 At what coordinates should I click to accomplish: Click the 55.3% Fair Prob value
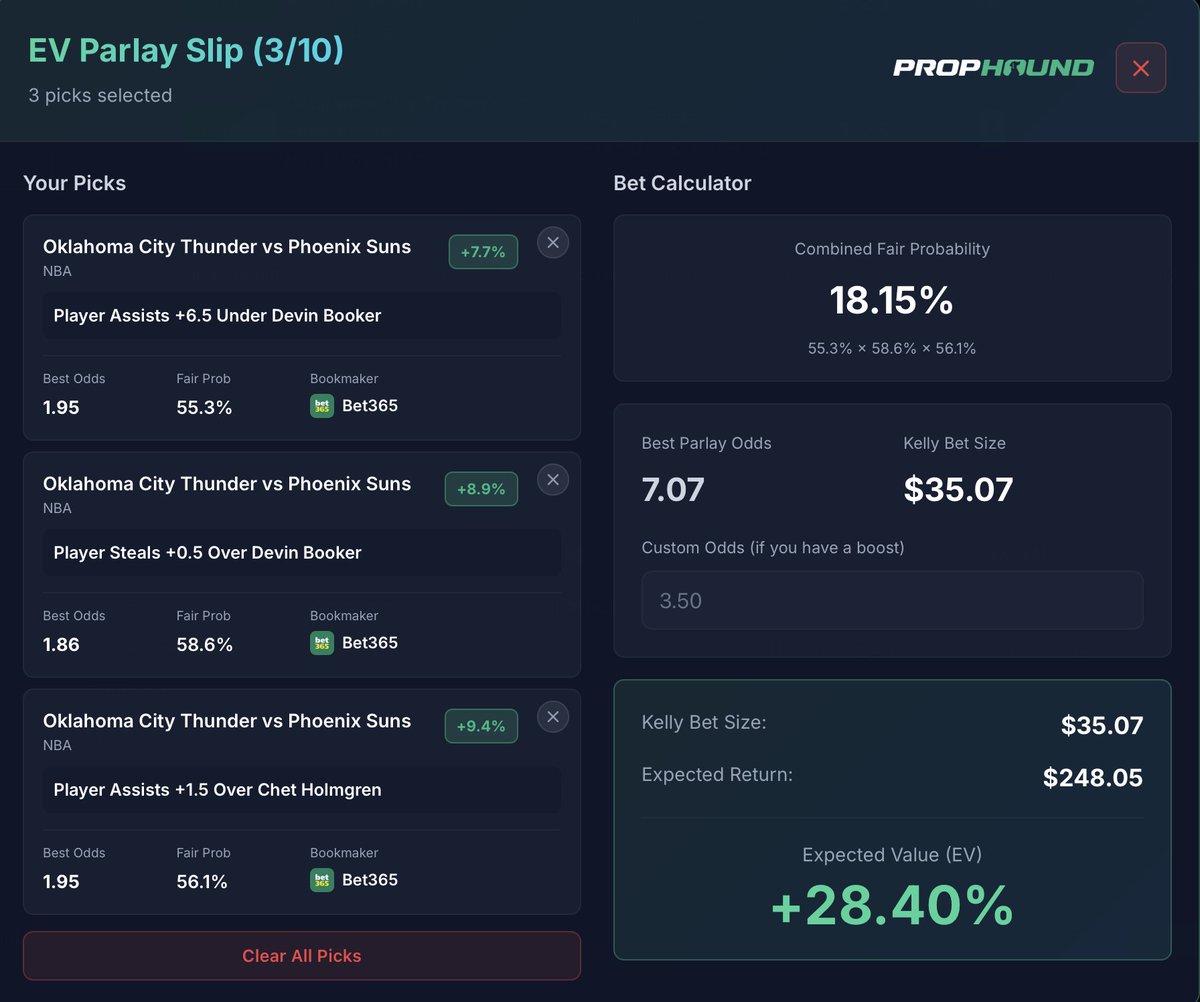coord(204,408)
